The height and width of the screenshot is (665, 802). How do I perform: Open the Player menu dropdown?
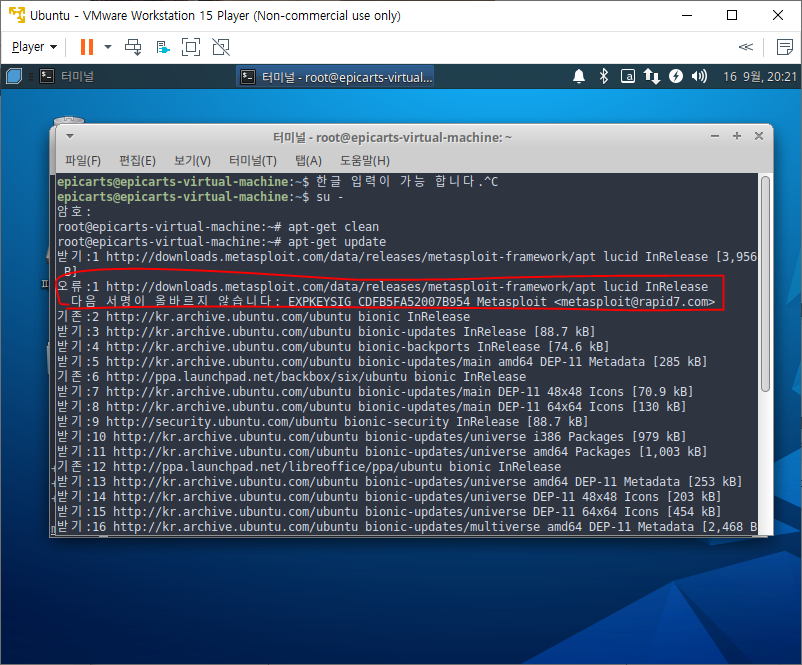[34, 47]
